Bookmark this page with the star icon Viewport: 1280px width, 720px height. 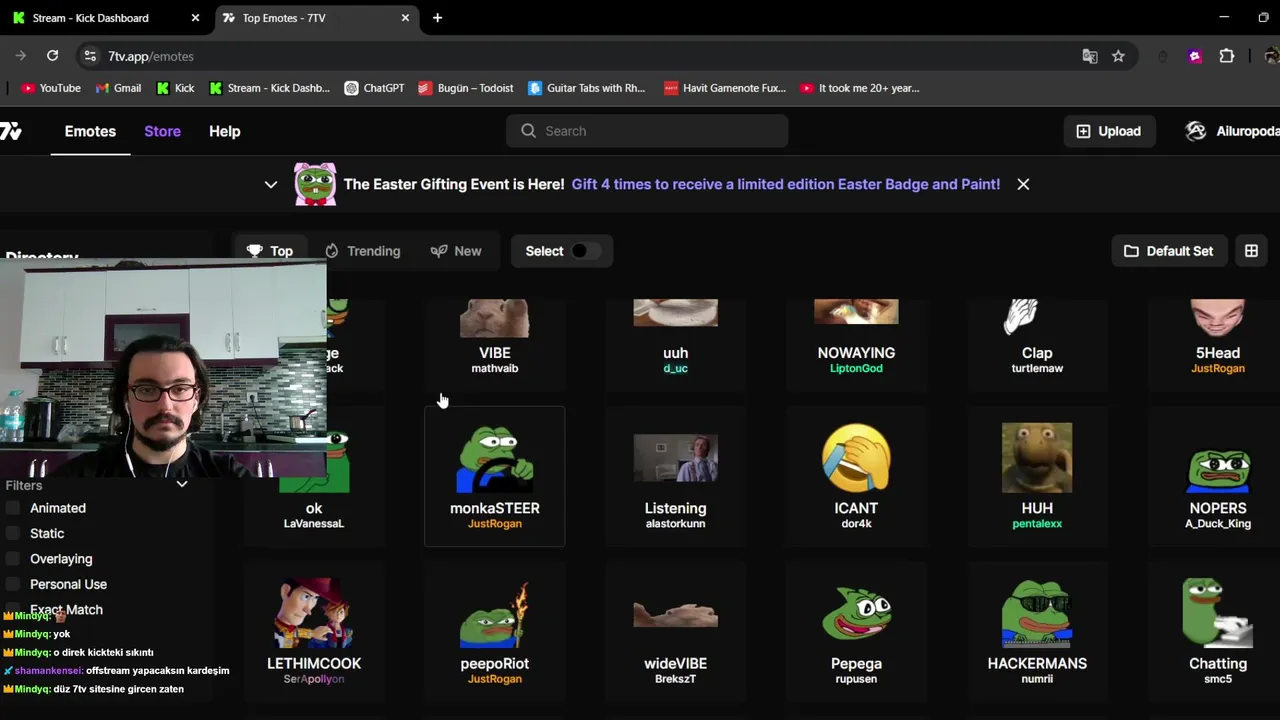[x=1118, y=56]
